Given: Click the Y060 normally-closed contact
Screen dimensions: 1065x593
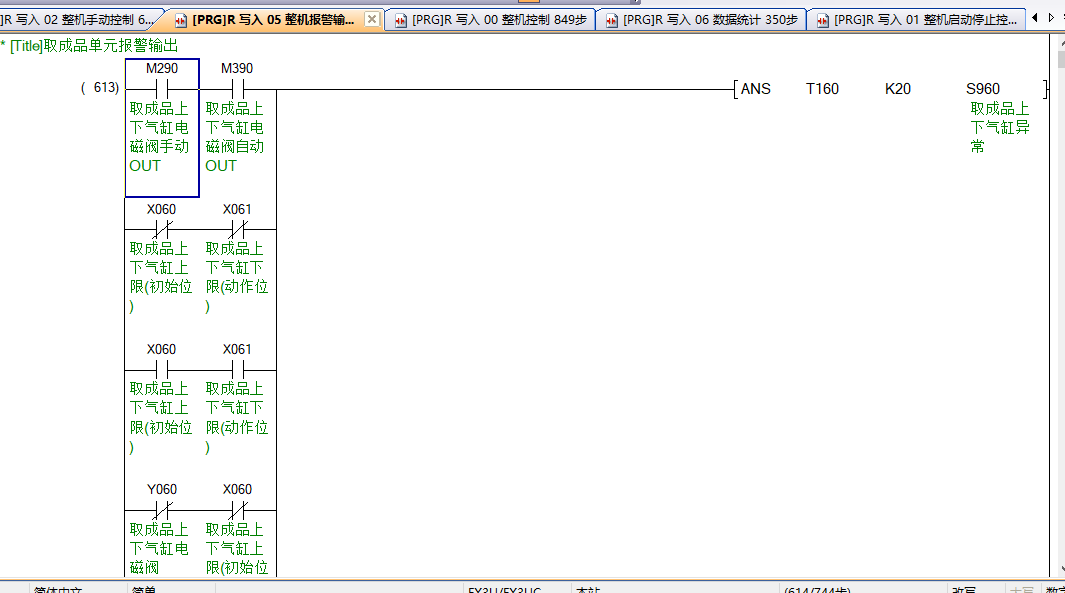Looking at the screenshot, I should [161, 510].
